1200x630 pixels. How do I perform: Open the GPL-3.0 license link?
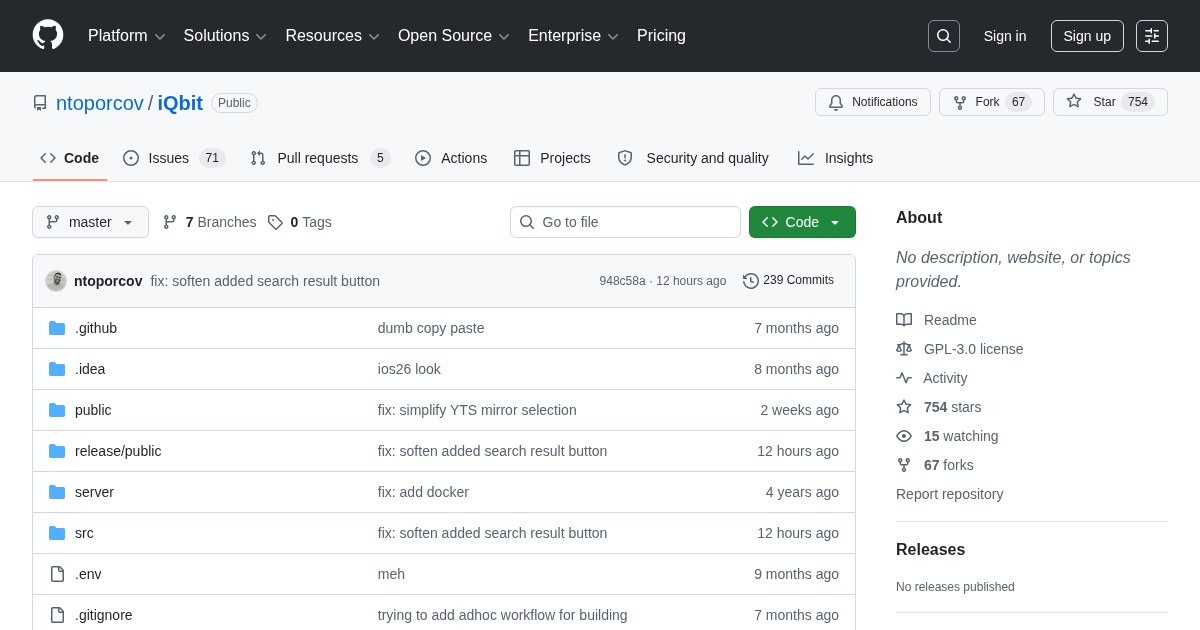[973, 349]
